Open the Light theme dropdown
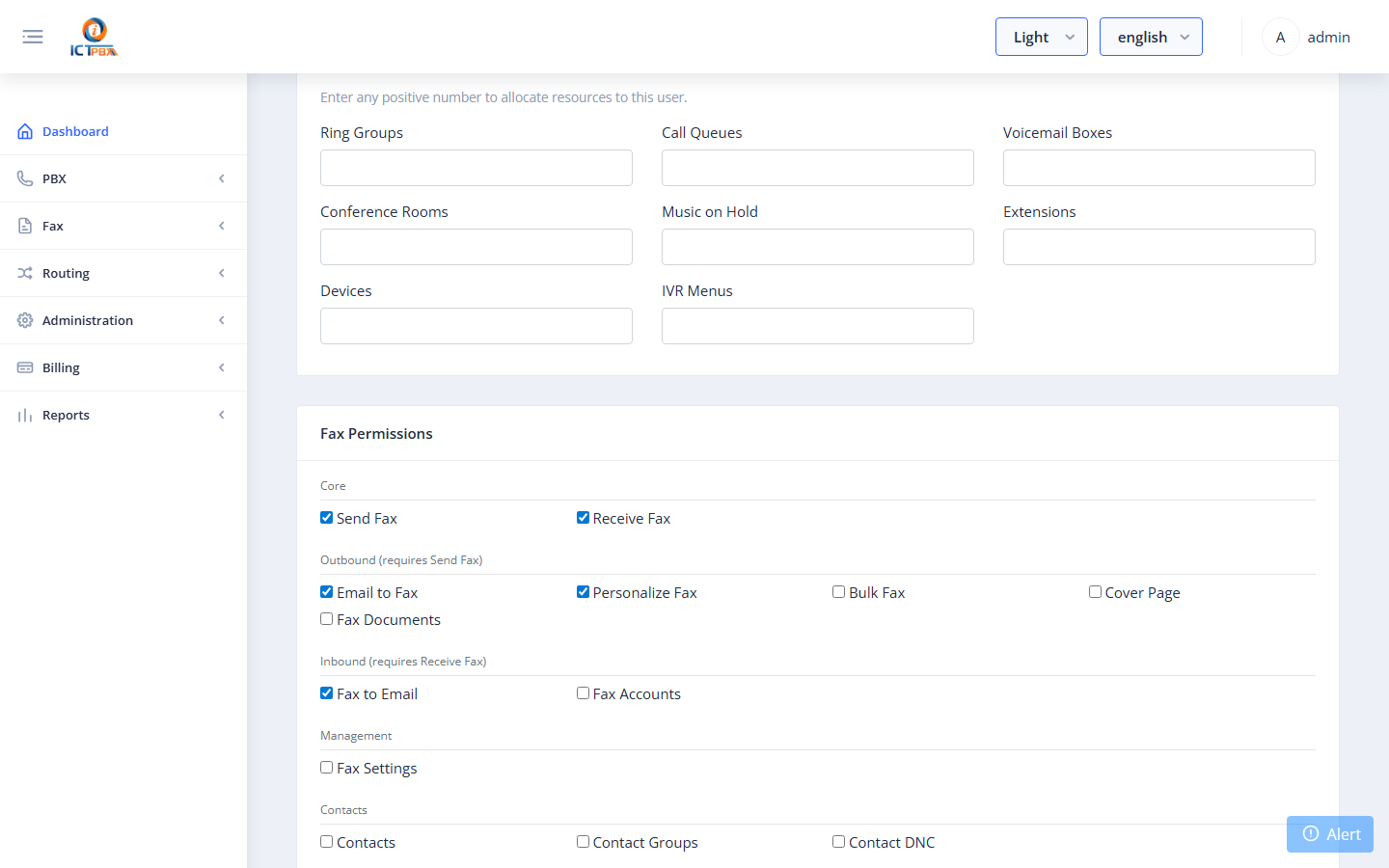The image size is (1389, 868). coord(1042,37)
